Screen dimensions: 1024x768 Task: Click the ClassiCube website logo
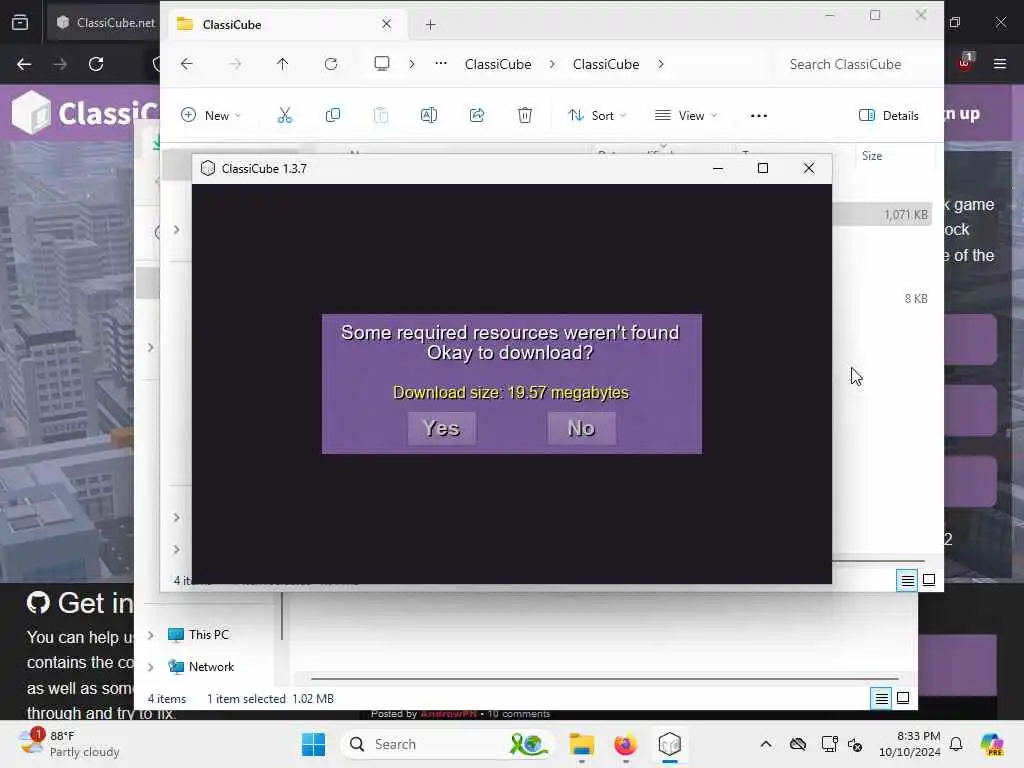click(x=84, y=112)
